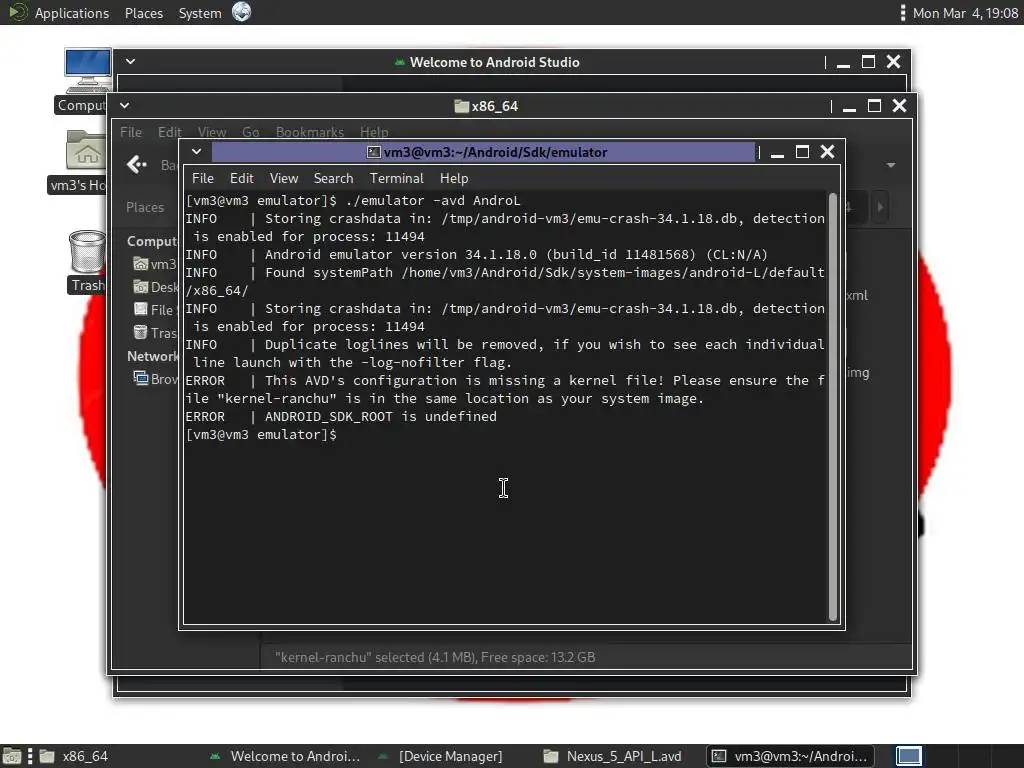Click the terminal titlebar terminal icon
The width and height of the screenshot is (1024, 768).
[374, 152]
